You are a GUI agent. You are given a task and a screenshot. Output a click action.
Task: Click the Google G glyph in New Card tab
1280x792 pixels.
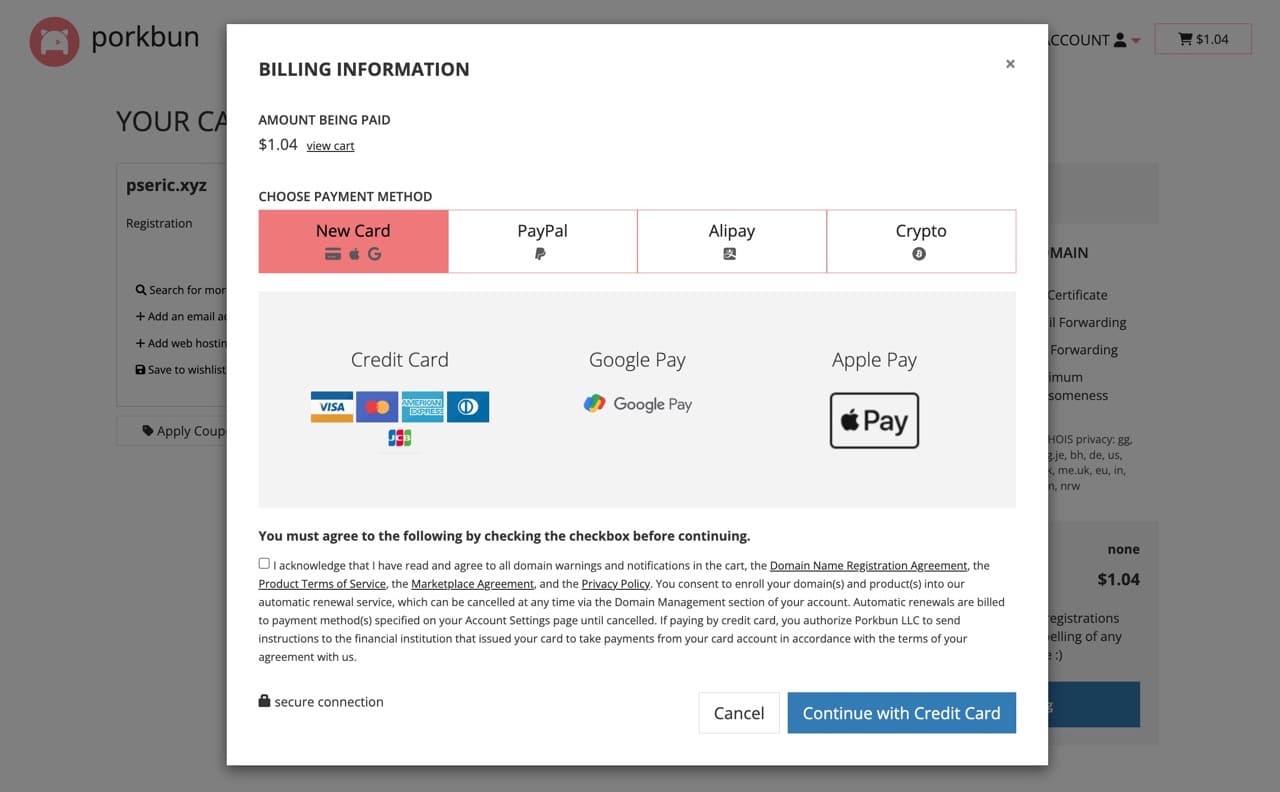(375, 255)
